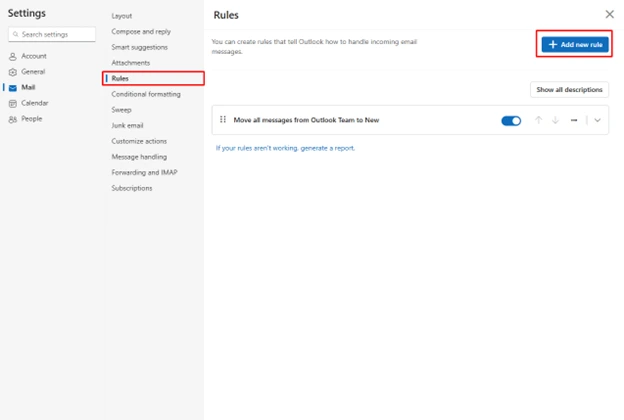Open the Account settings category
This screenshot has width=624, height=420.
pyautogui.click(x=34, y=56)
